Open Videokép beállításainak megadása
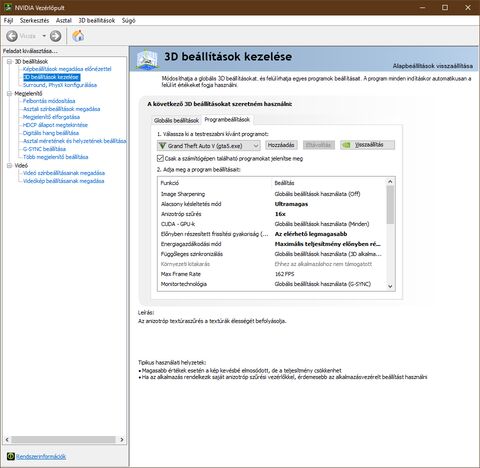 pos(63,181)
